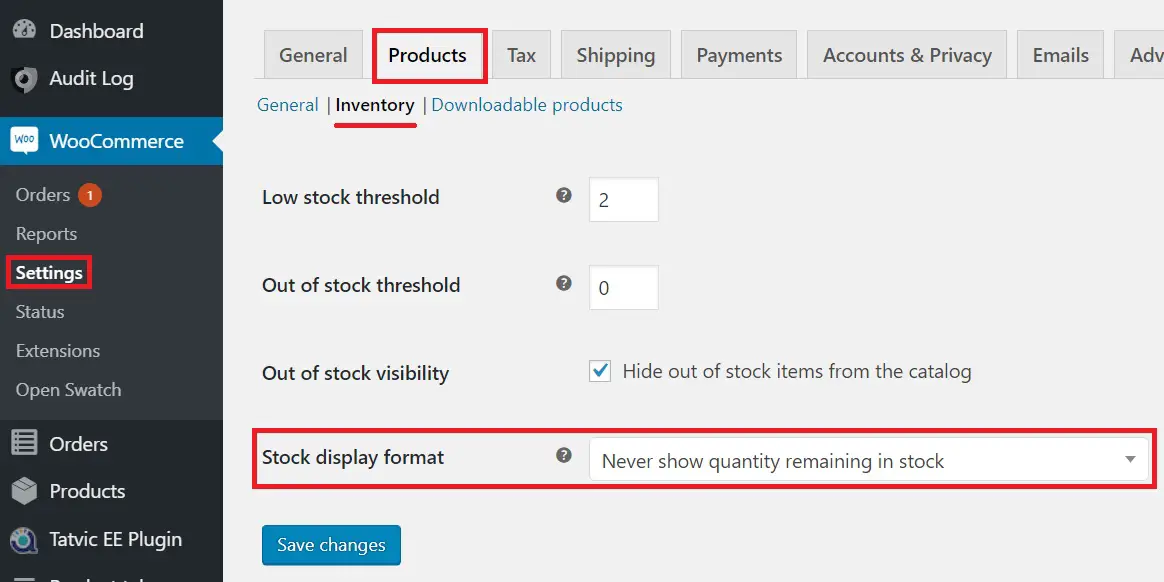This screenshot has width=1164, height=582.
Task: Click the Dashboard gauge icon
Action: pyautogui.click(x=24, y=30)
